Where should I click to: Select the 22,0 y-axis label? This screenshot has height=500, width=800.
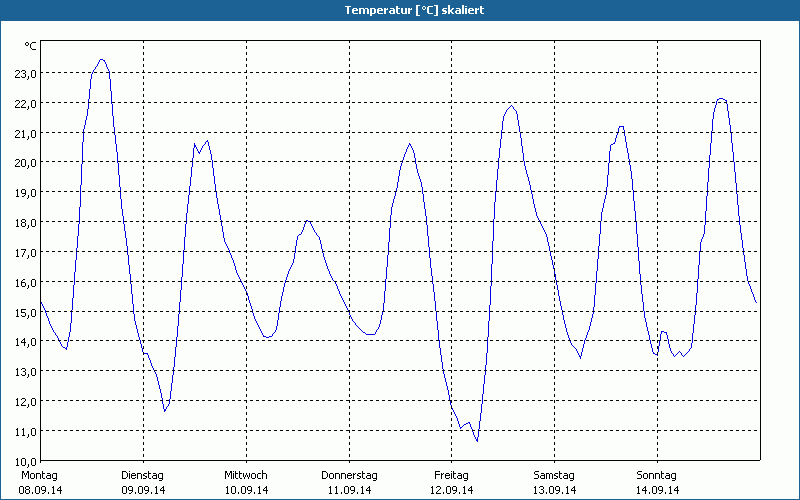(x=25, y=104)
